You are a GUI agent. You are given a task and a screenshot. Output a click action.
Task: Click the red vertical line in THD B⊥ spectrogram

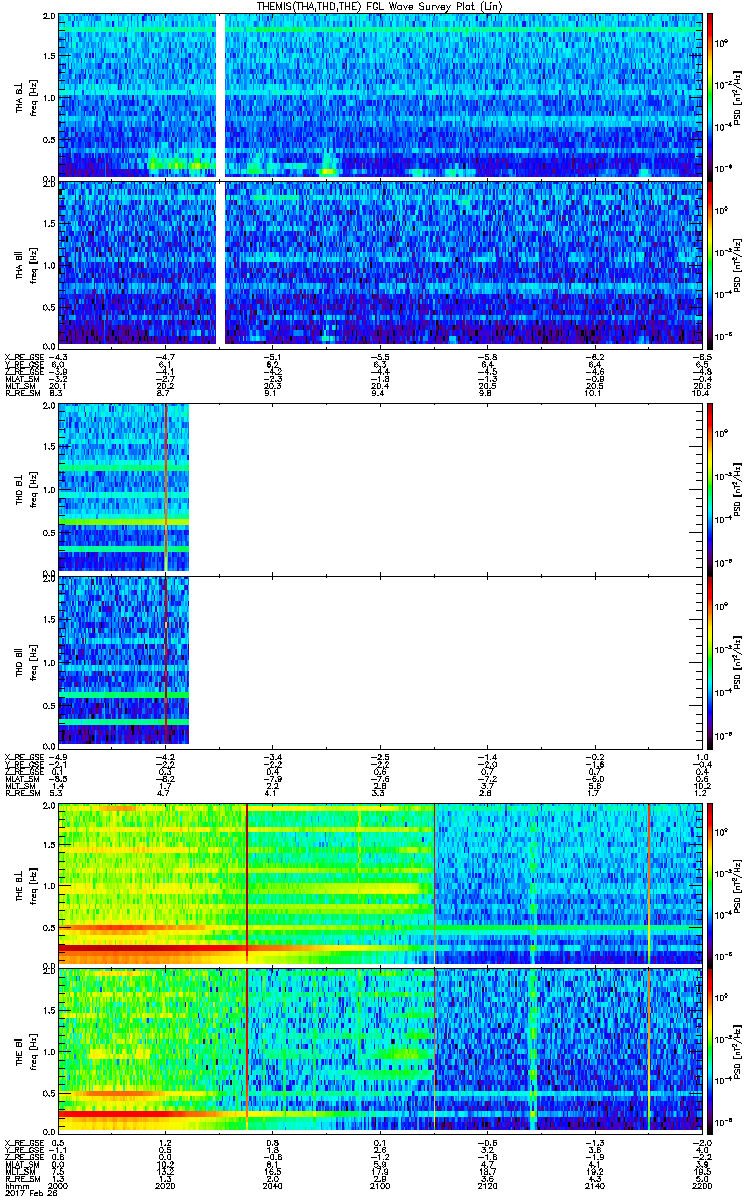[x=166, y=487]
